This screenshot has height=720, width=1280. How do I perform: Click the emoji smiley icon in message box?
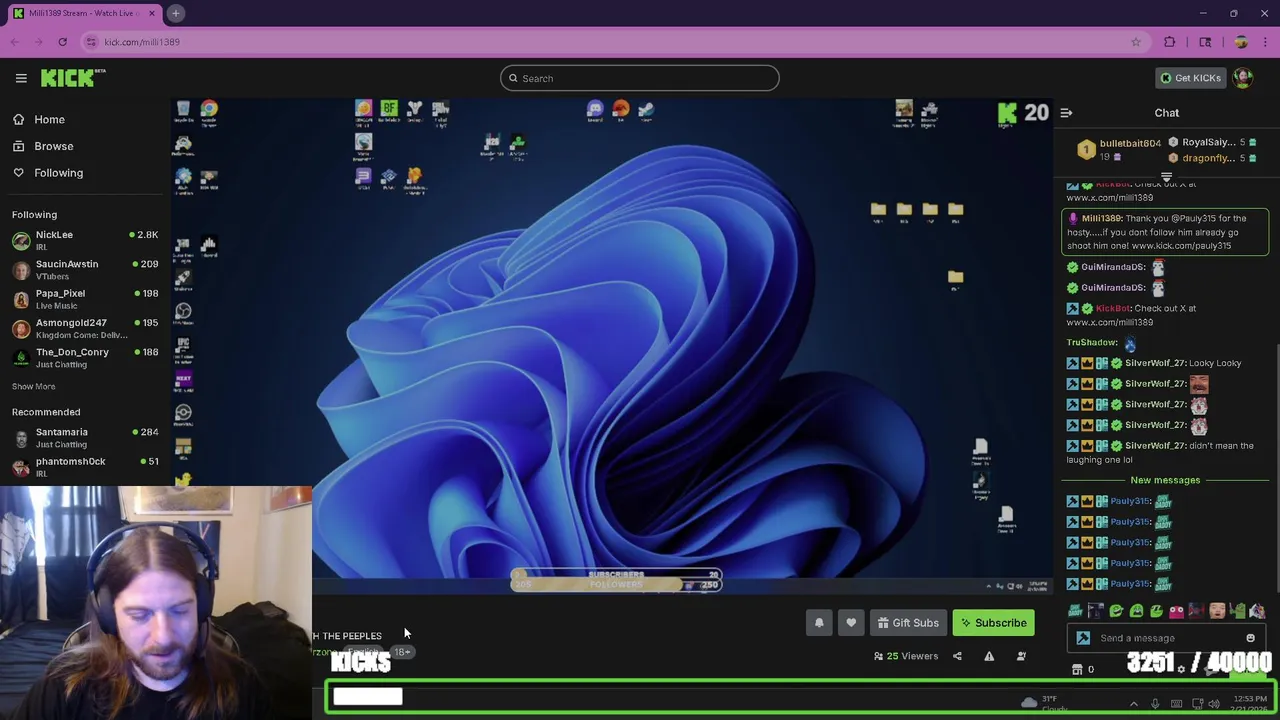[x=1250, y=638]
